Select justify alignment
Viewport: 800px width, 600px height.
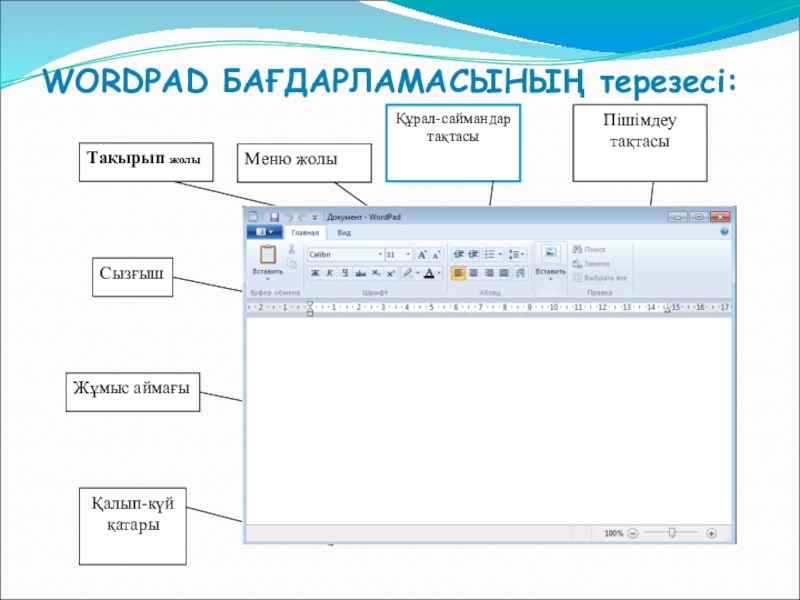[504, 273]
